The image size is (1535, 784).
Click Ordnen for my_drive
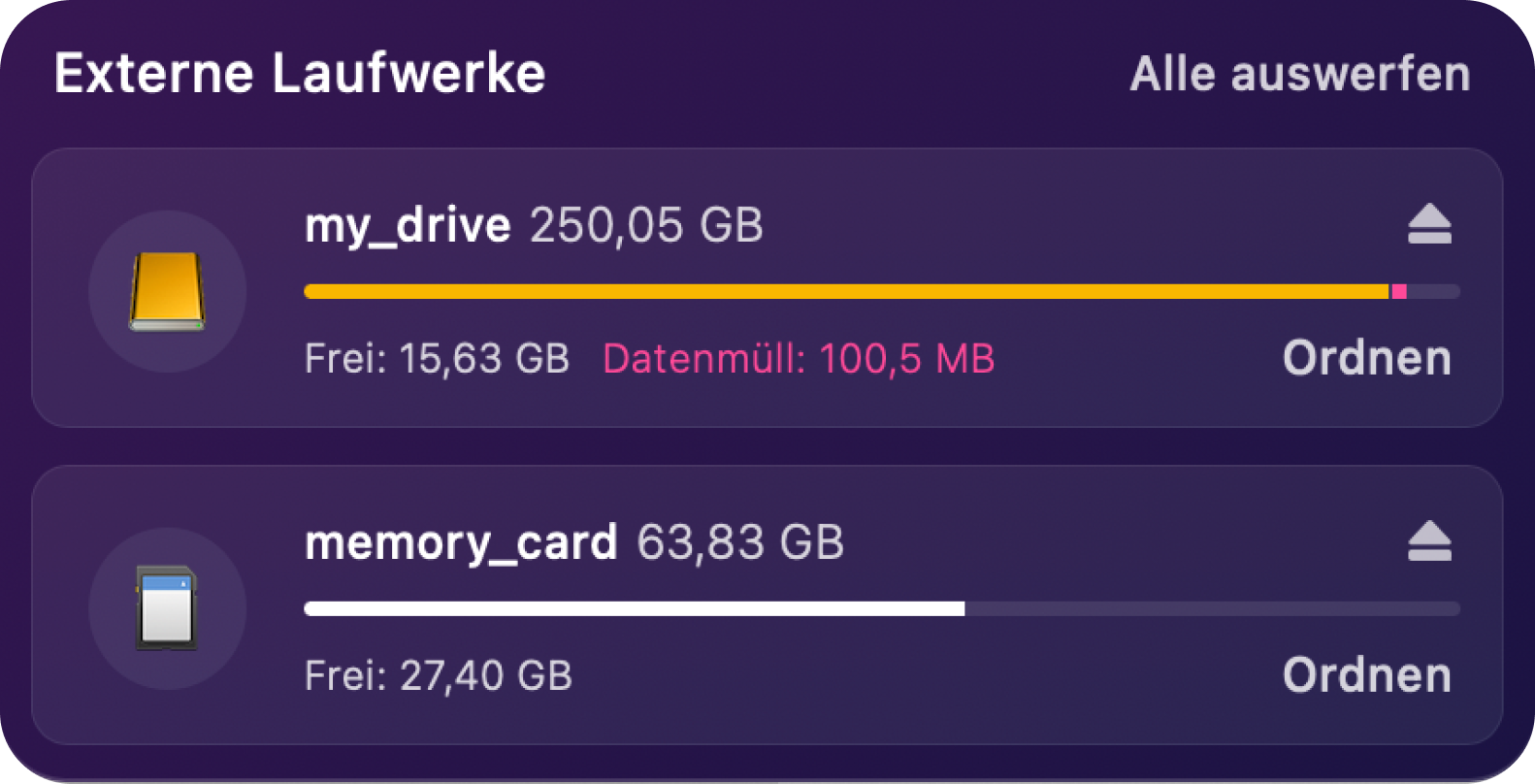pos(1367,358)
